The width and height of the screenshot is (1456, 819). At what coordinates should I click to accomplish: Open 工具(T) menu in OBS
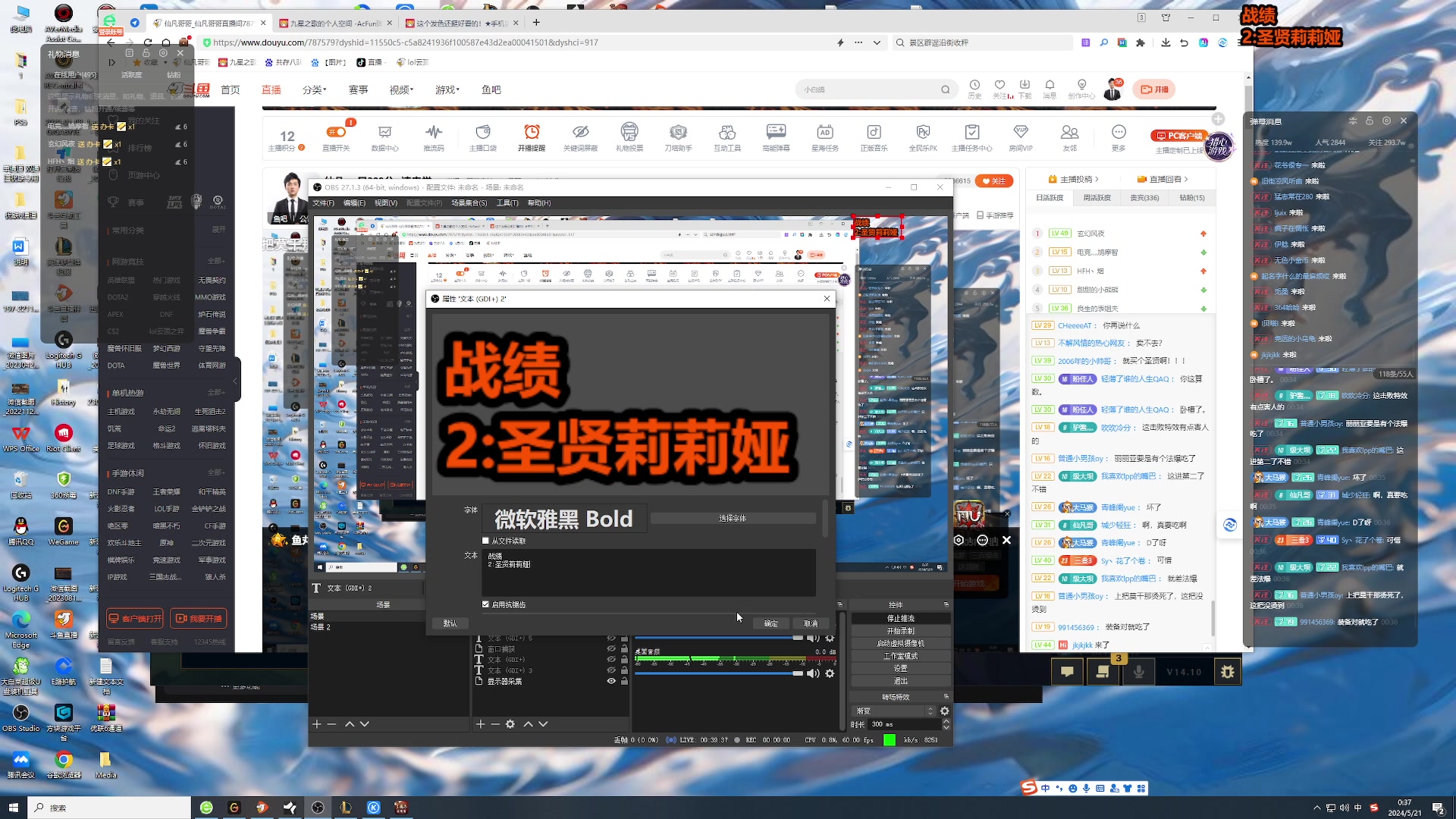507,203
